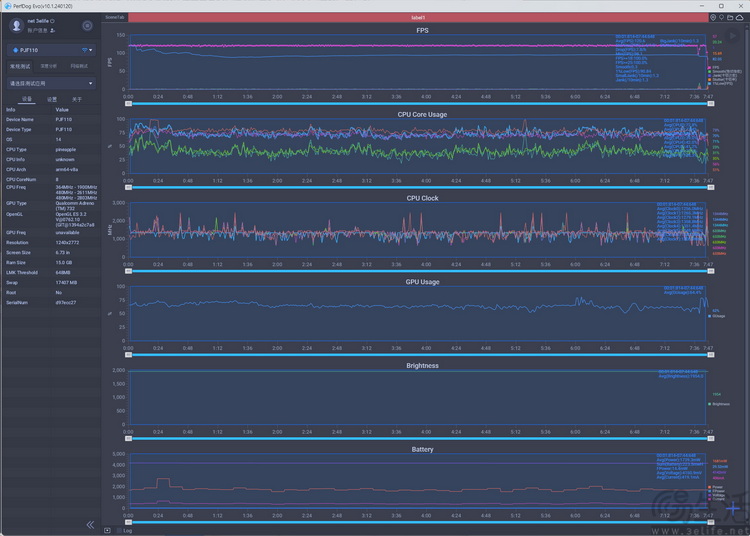Switch to the 常规测试 tab

pyautogui.click(x=20, y=66)
